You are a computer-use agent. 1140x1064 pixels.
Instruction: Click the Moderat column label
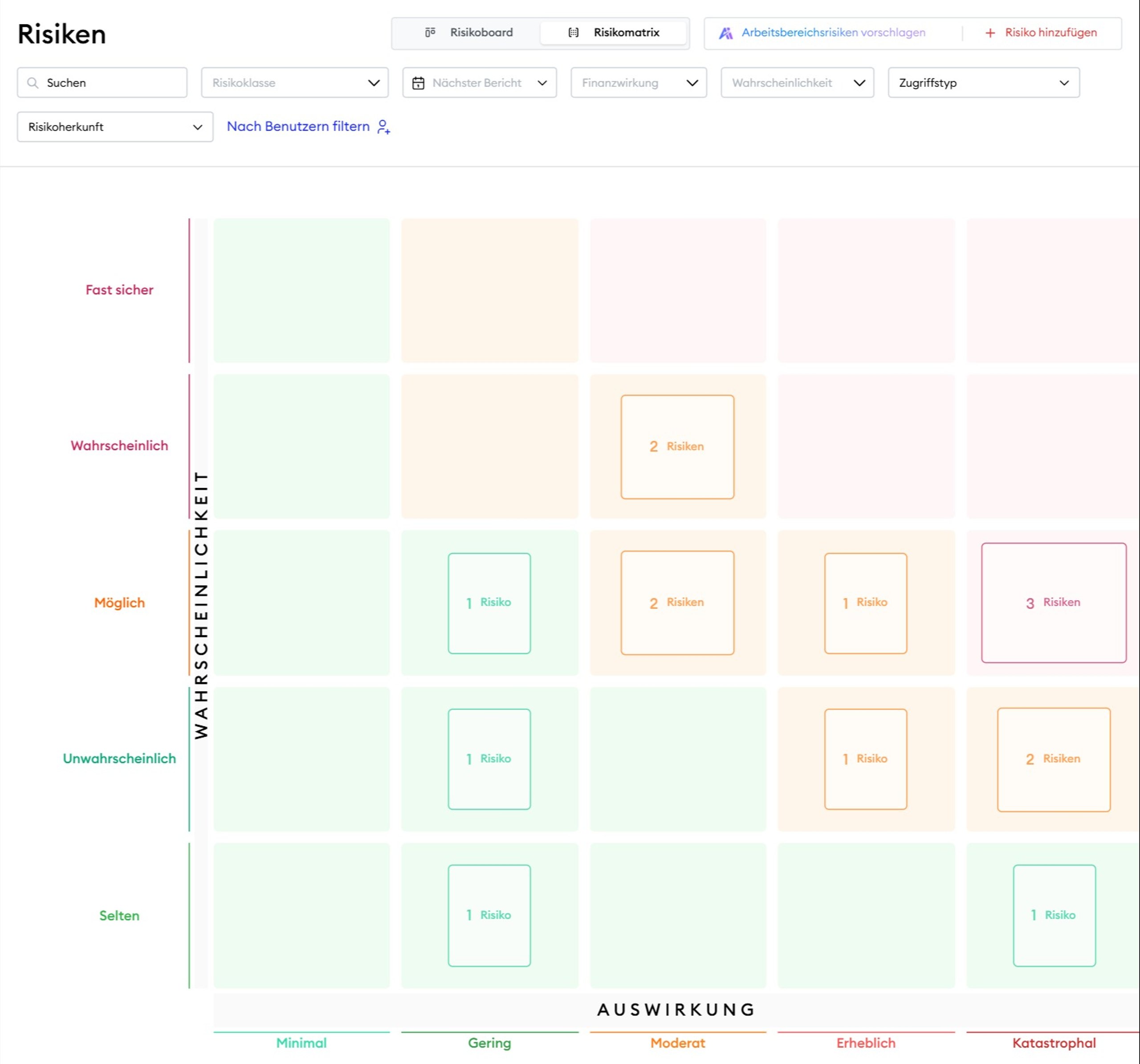(677, 1043)
